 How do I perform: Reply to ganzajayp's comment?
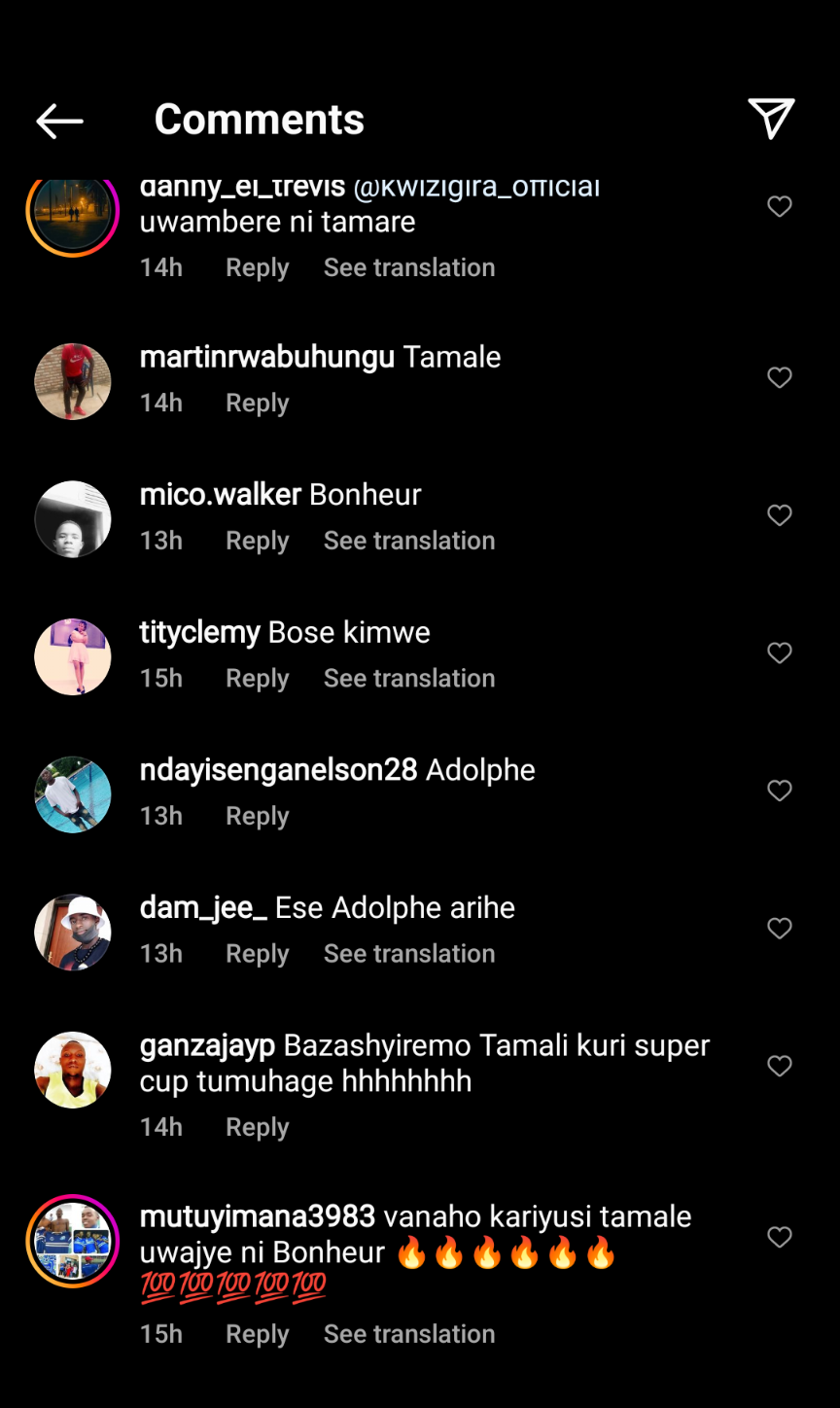click(x=258, y=1127)
